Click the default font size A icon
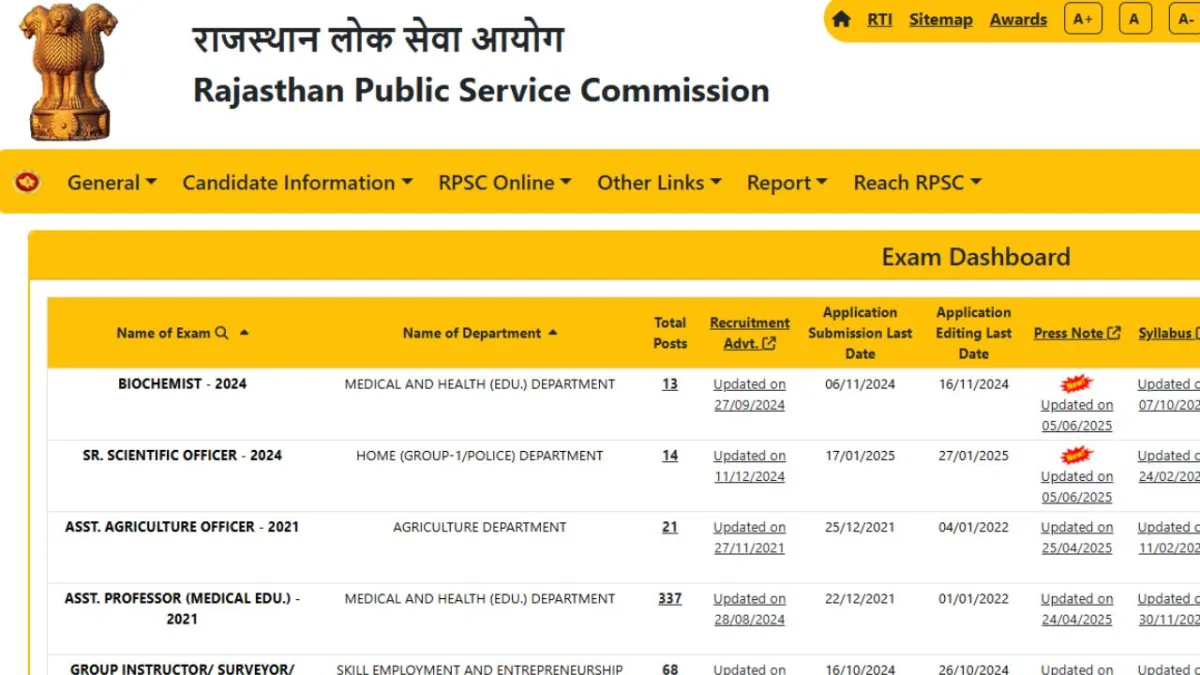The image size is (1200, 675). [1135, 18]
